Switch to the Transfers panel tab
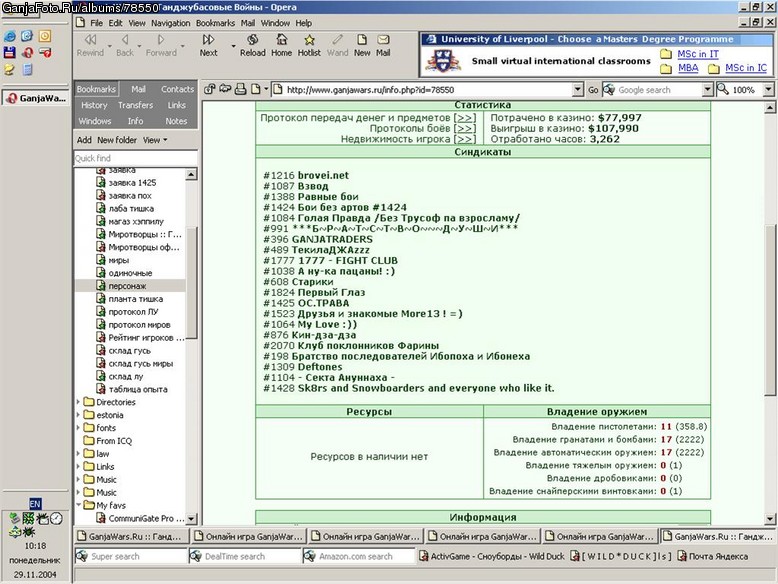This screenshot has width=778, height=584. (135, 105)
